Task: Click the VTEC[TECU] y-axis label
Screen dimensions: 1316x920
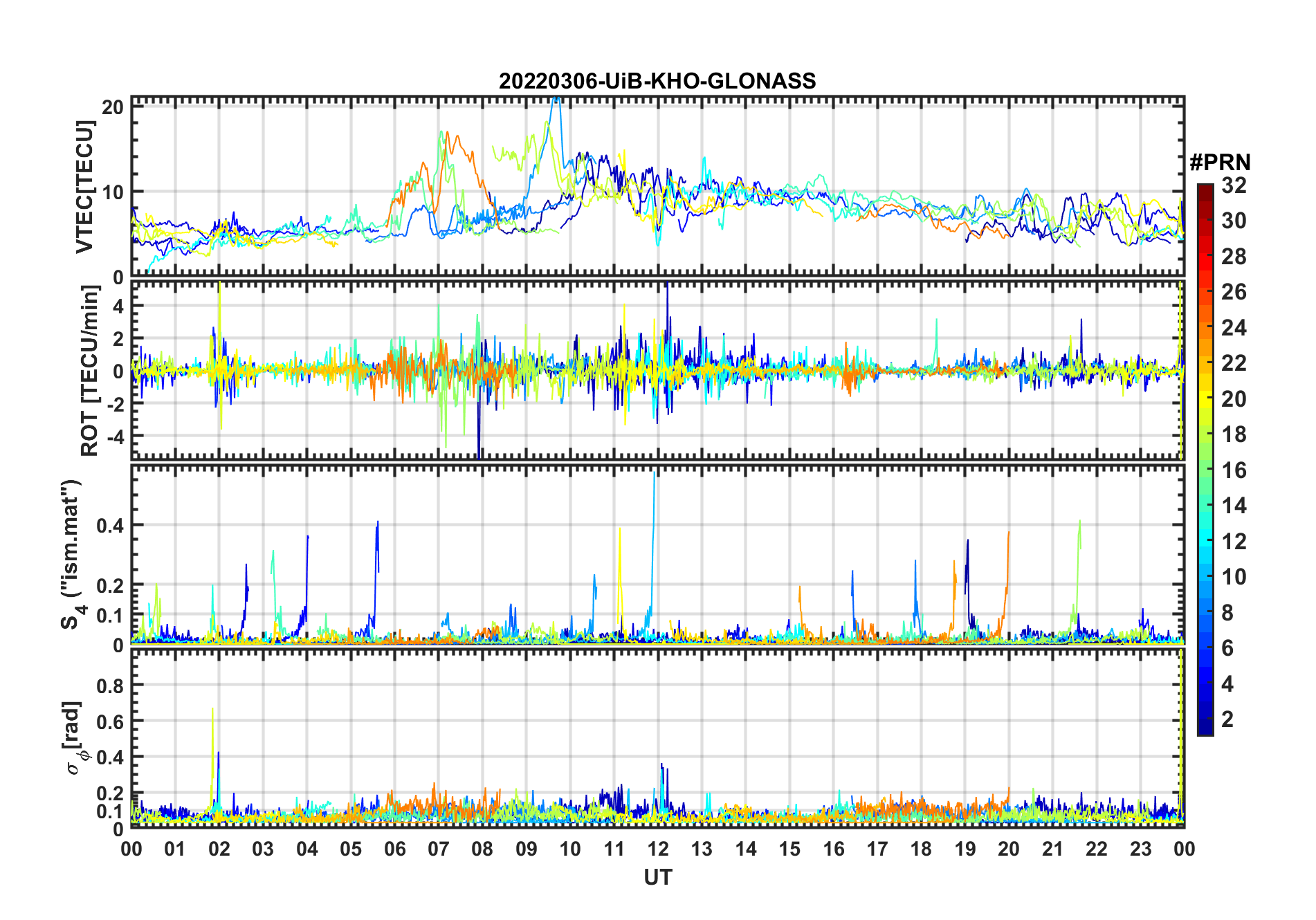Action: point(84,187)
